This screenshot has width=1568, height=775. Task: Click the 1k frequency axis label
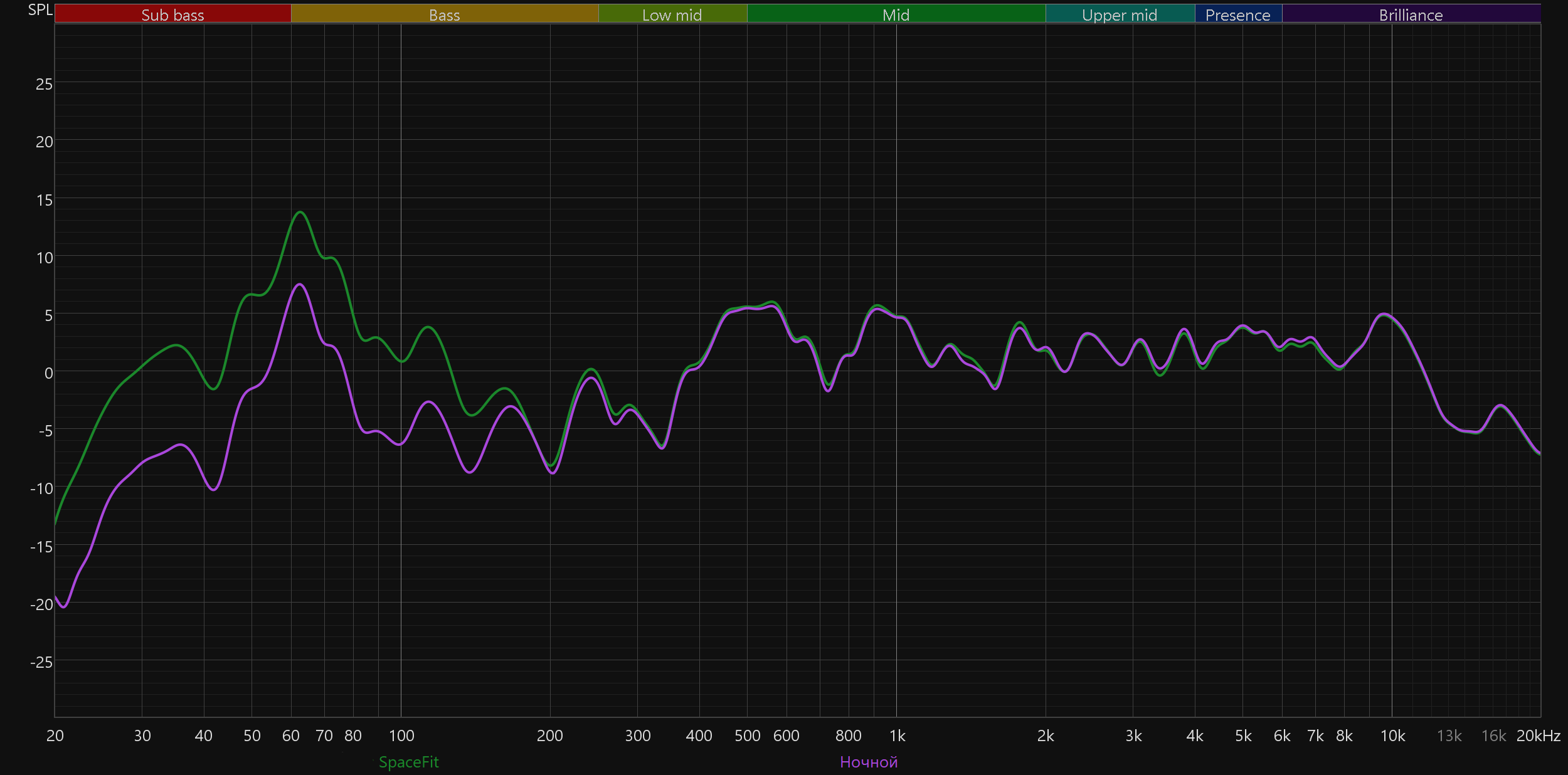coord(897,735)
